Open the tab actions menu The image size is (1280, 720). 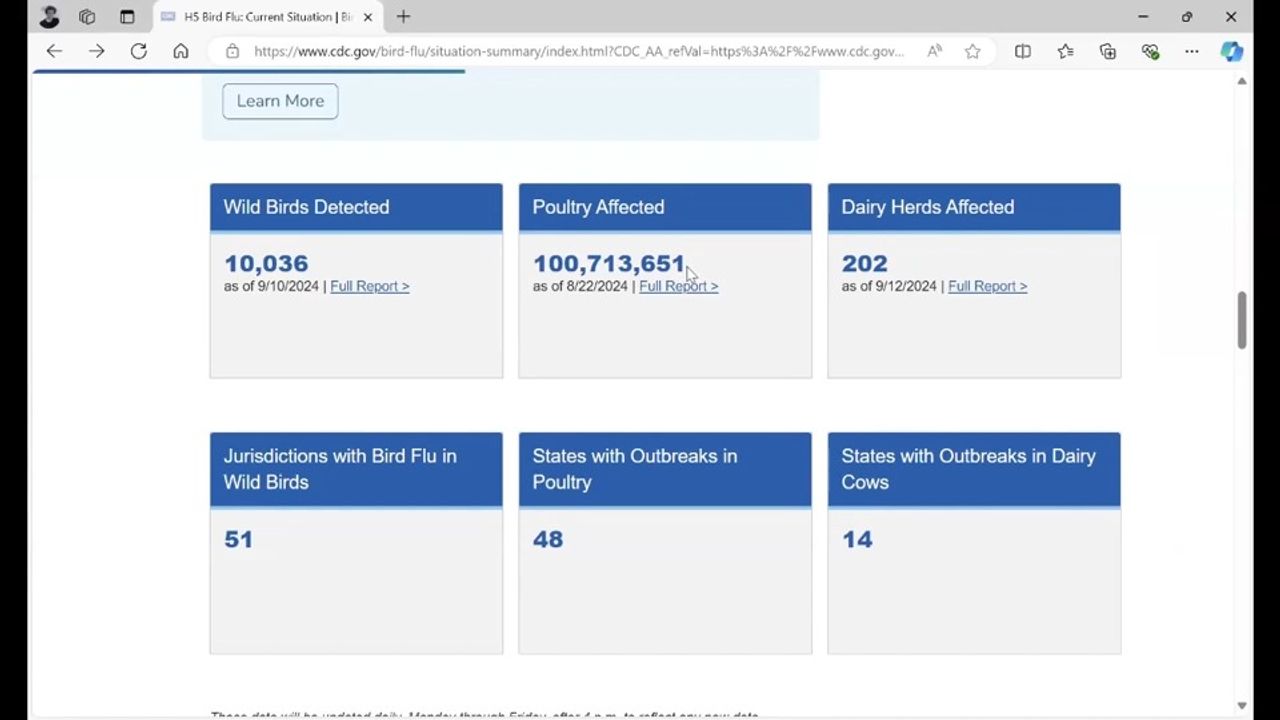(x=87, y=17)
